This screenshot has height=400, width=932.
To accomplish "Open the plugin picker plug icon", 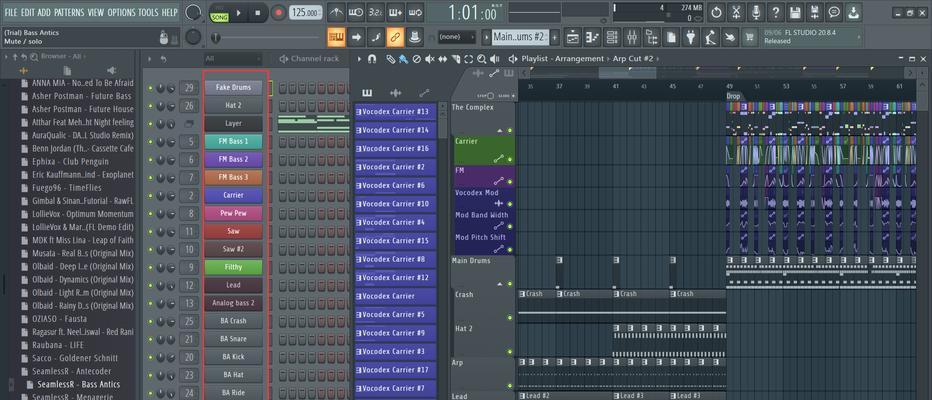I will coord(691,37).
